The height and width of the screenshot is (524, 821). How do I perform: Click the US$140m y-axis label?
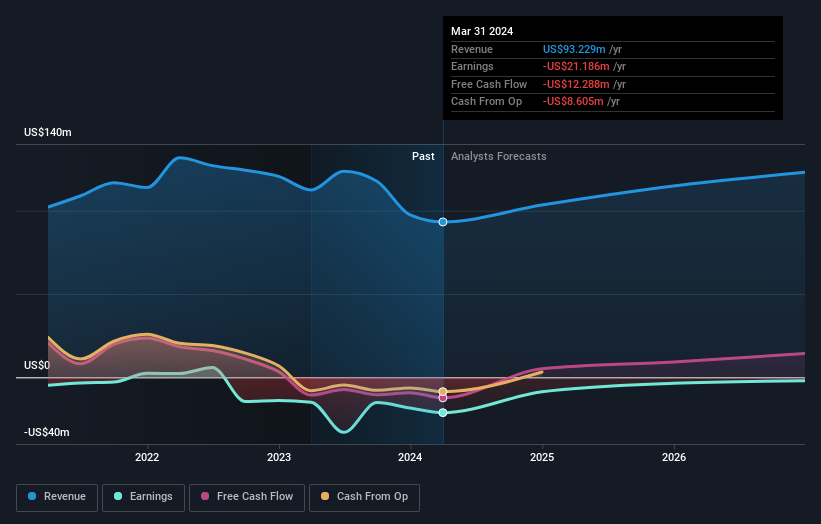click(48, 132)
